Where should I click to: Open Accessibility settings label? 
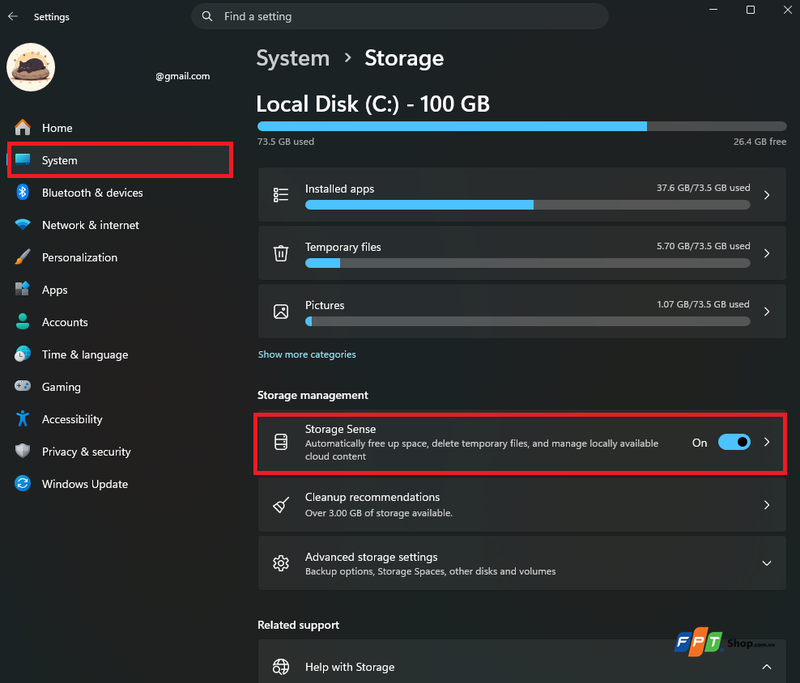click(x=72, y=419)
